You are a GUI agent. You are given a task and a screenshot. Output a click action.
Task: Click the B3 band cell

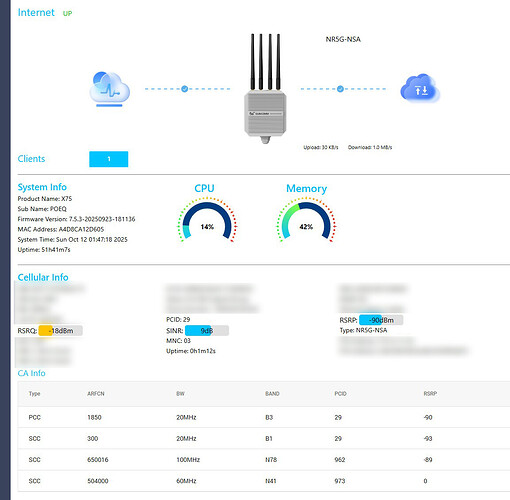[x=269, y=417]
